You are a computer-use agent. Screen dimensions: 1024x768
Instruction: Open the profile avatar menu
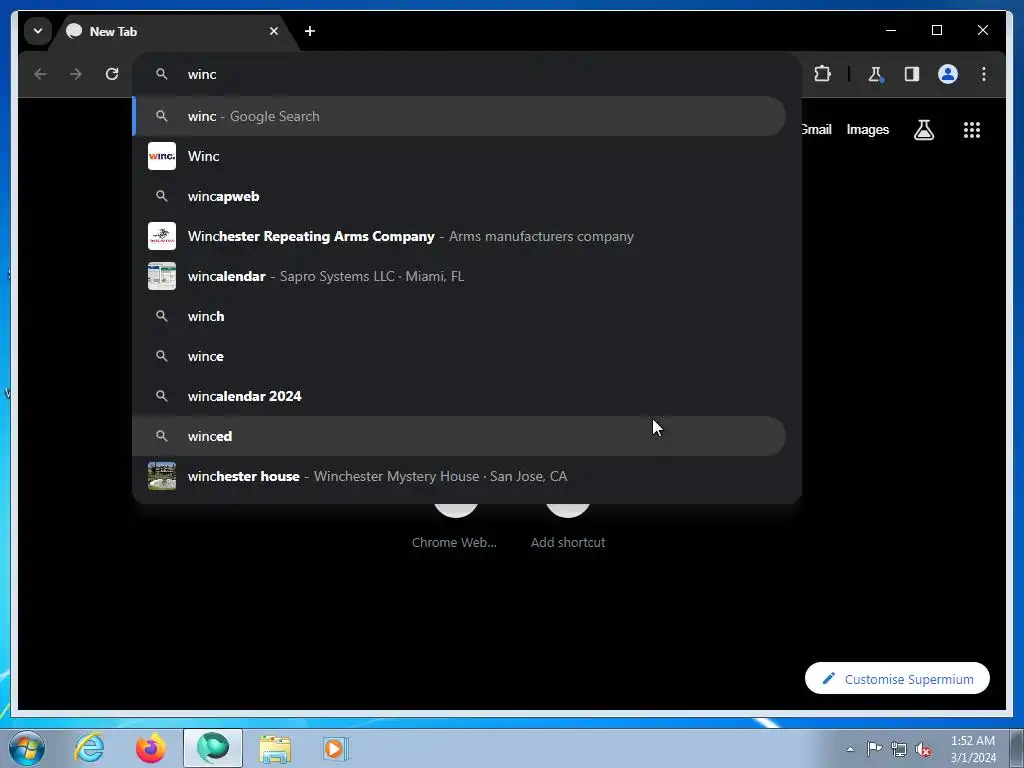tap(948, 74)
